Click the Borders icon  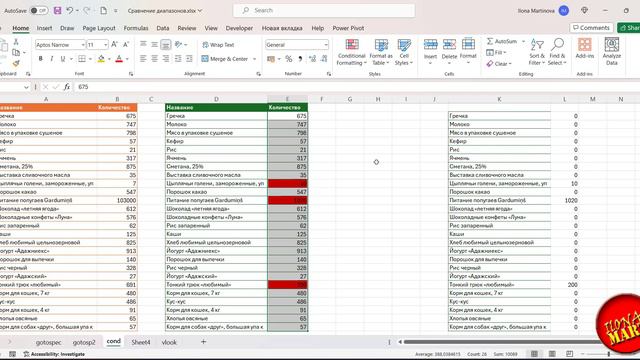click(82, 59)
